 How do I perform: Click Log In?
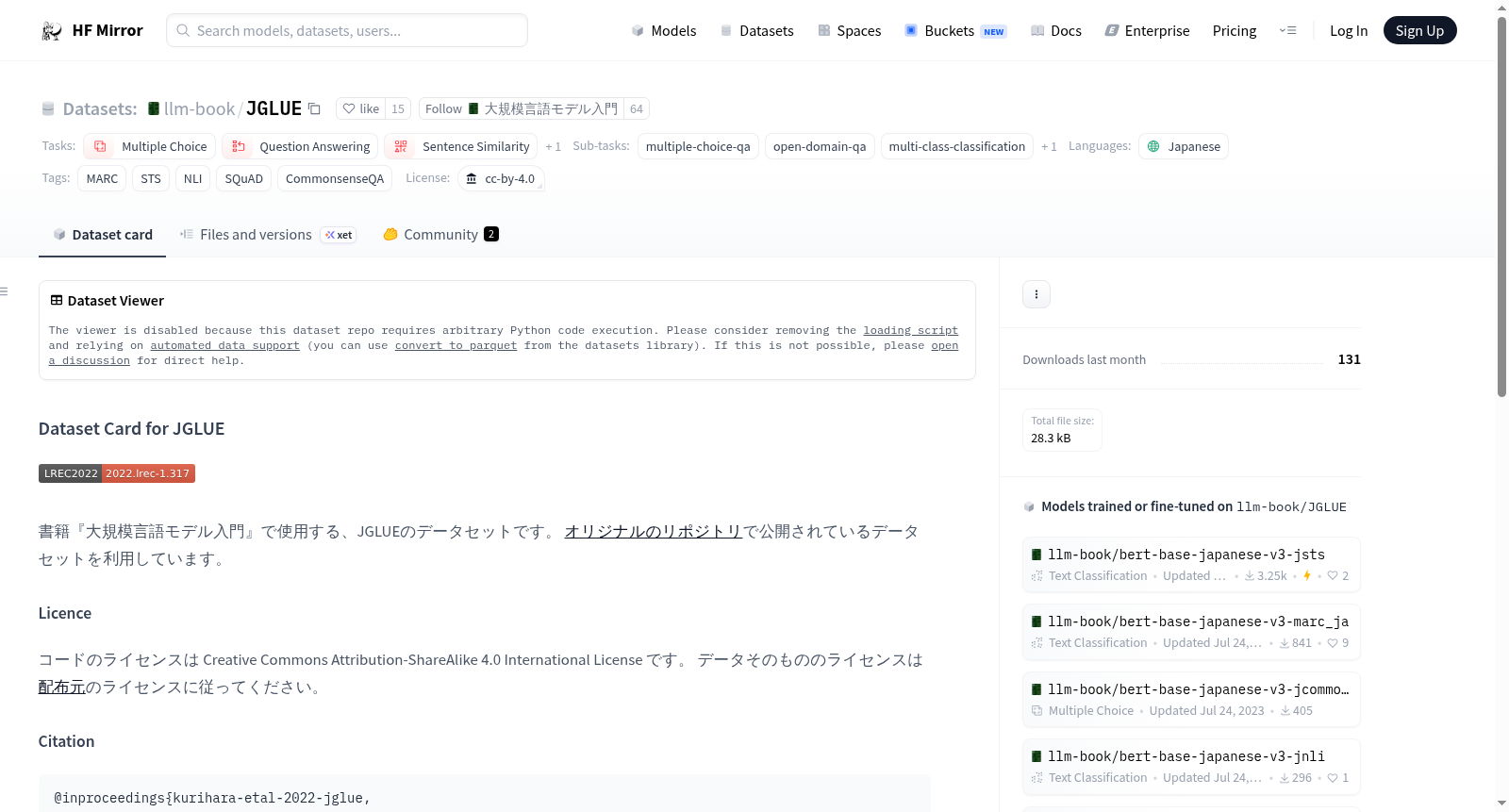click(1349, 31)
